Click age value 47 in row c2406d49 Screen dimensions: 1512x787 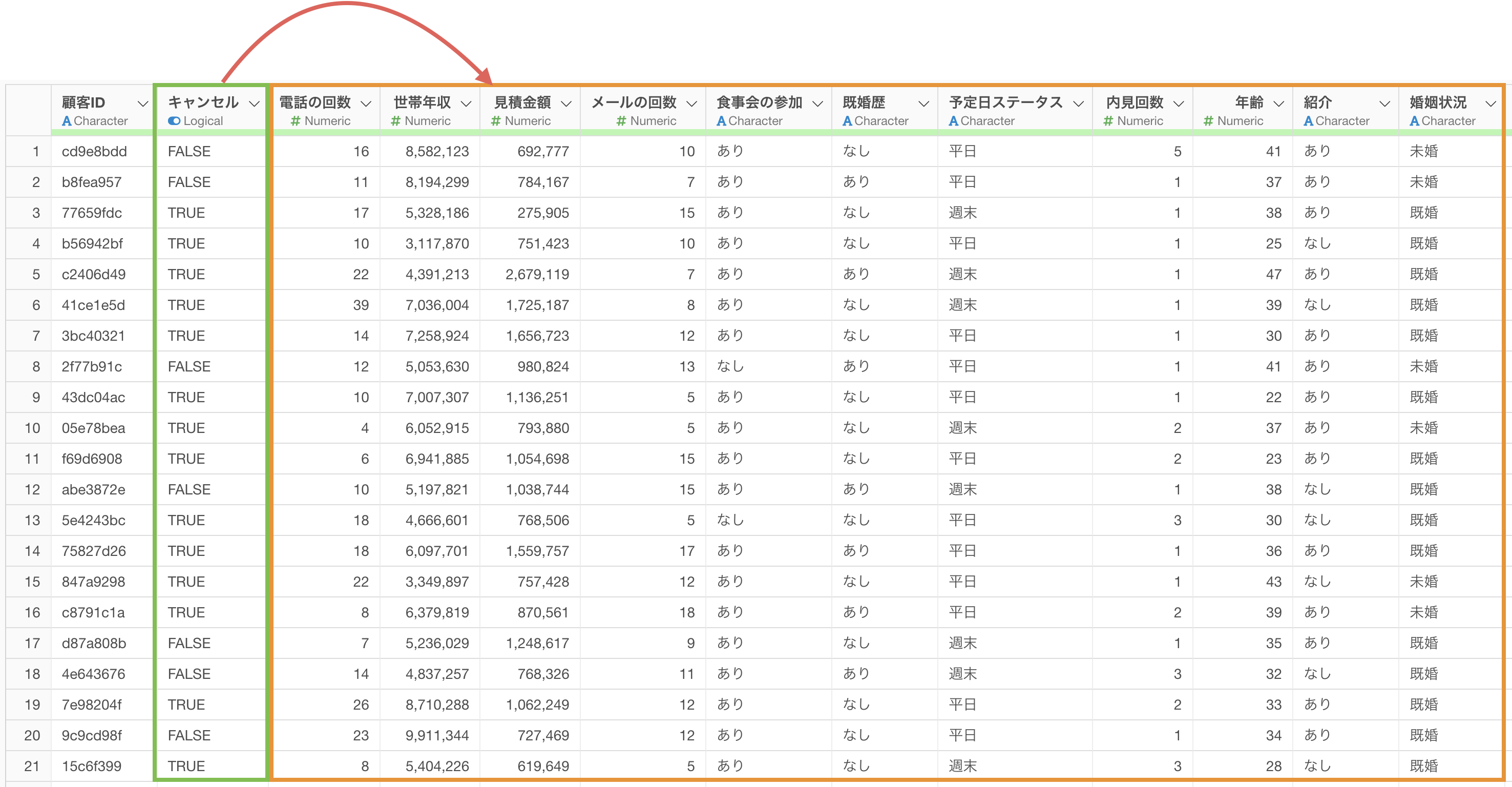[1273, 274]
